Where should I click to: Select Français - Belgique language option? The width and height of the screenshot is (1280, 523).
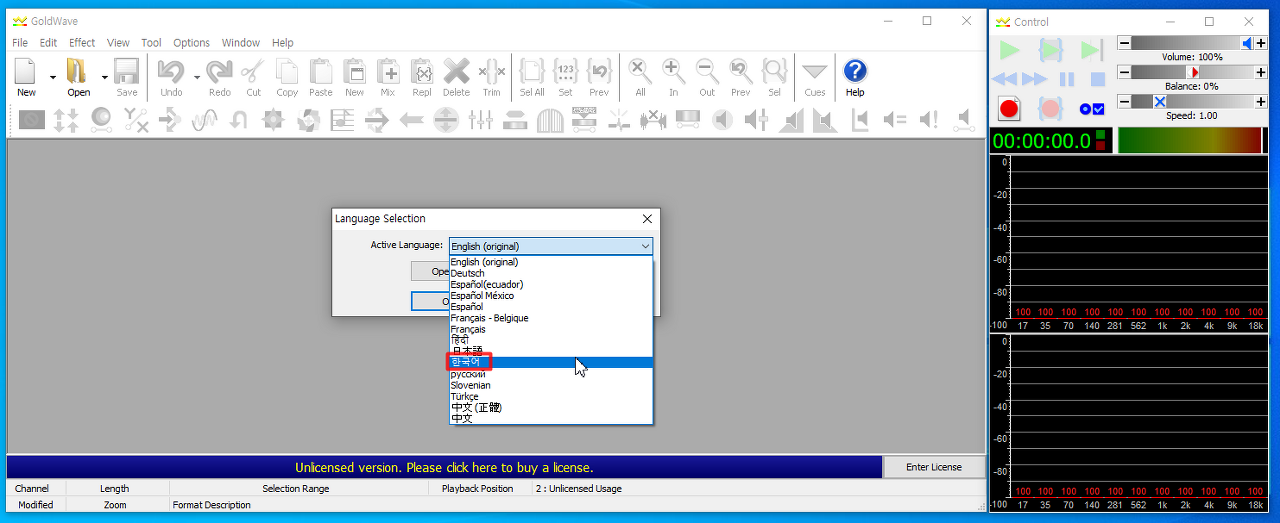[551, 318]
